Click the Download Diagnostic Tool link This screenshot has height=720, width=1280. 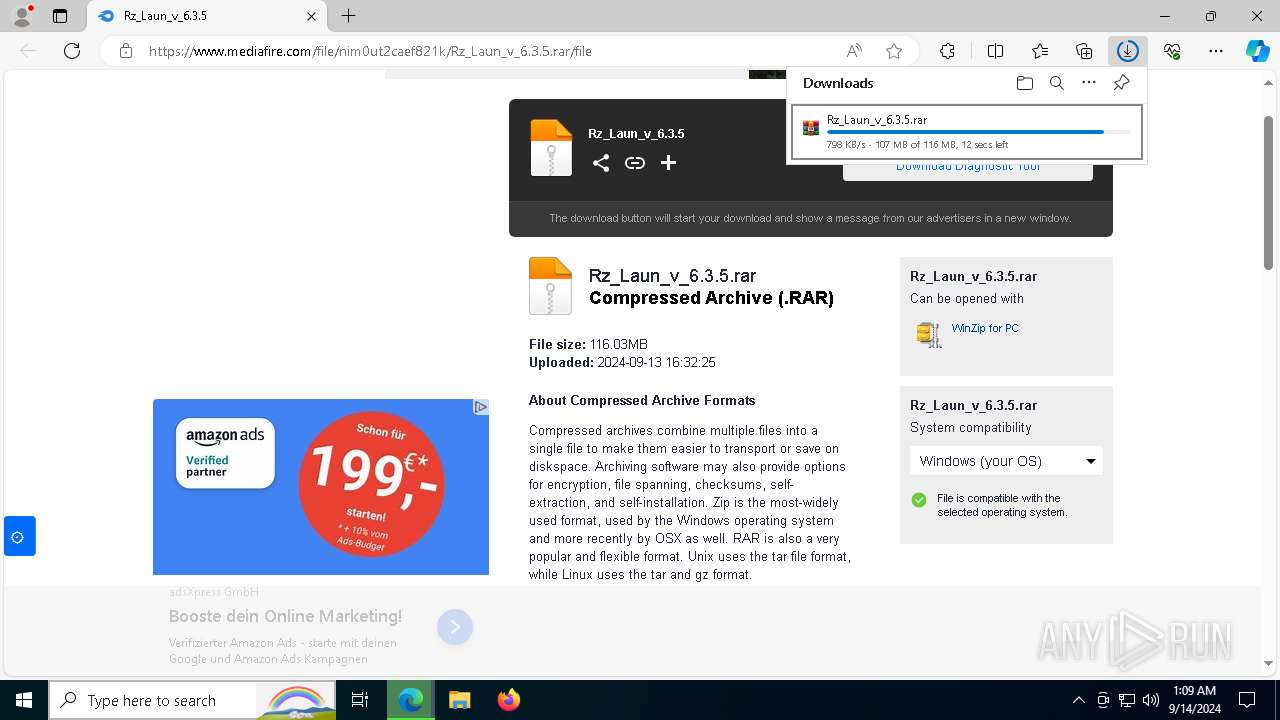point(968,167)
